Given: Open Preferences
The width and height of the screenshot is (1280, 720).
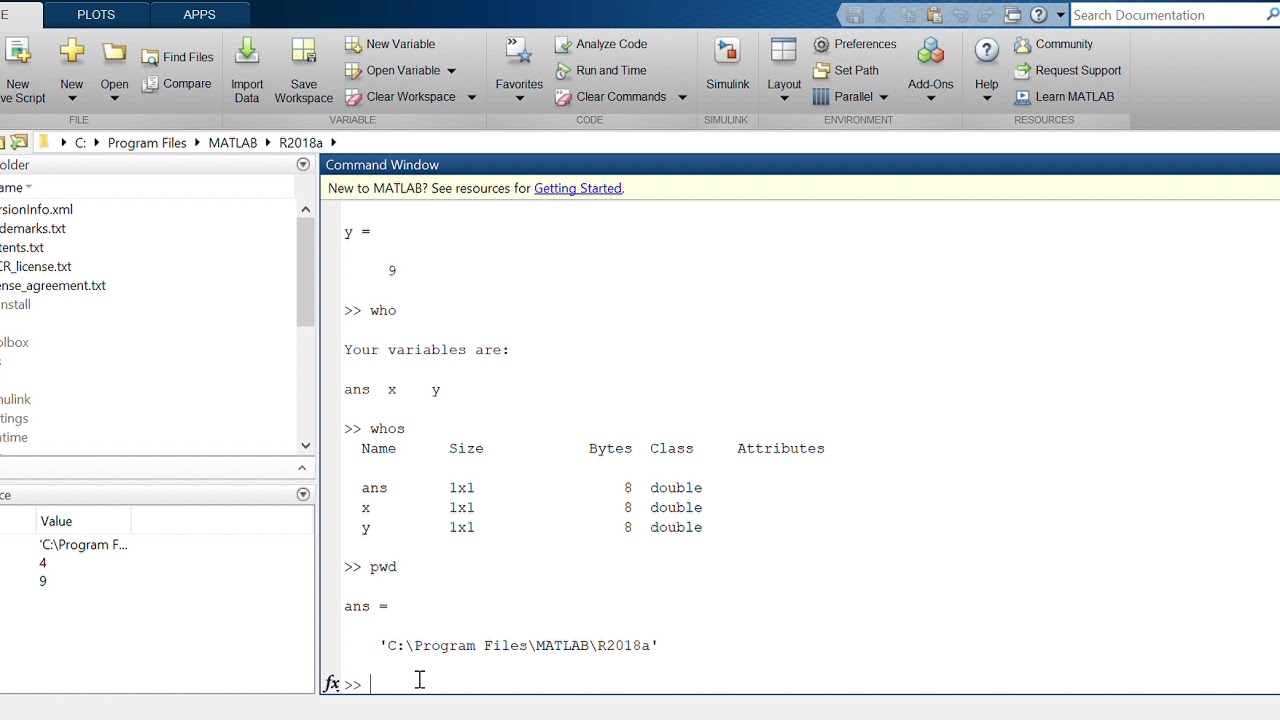Looking at the screenshot, I should (855, 44).
